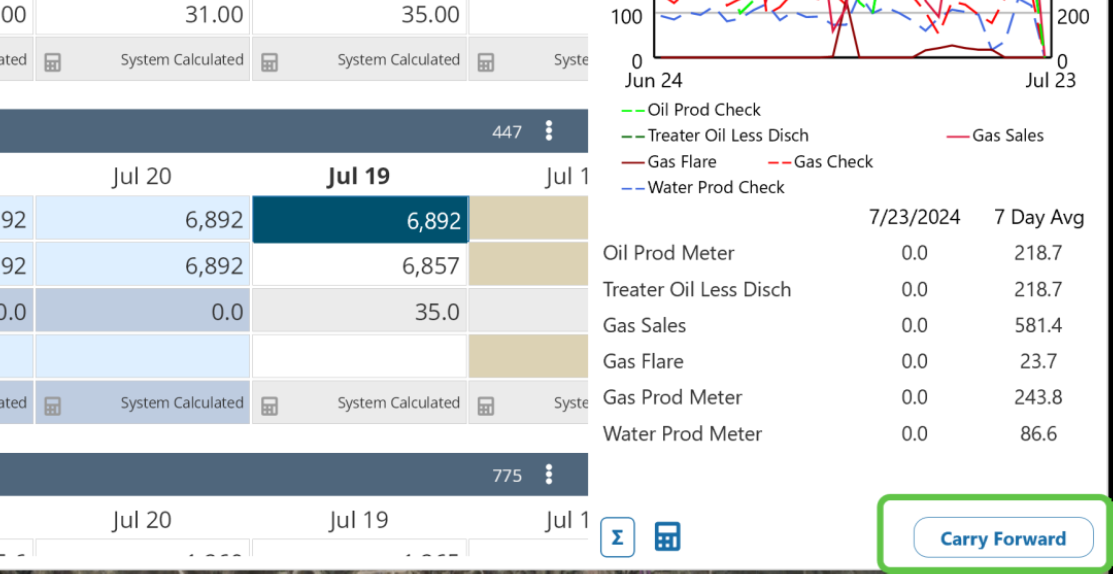Open the large calculator icon beside sigma
1113x574 pixels.
tap(667, 537)
